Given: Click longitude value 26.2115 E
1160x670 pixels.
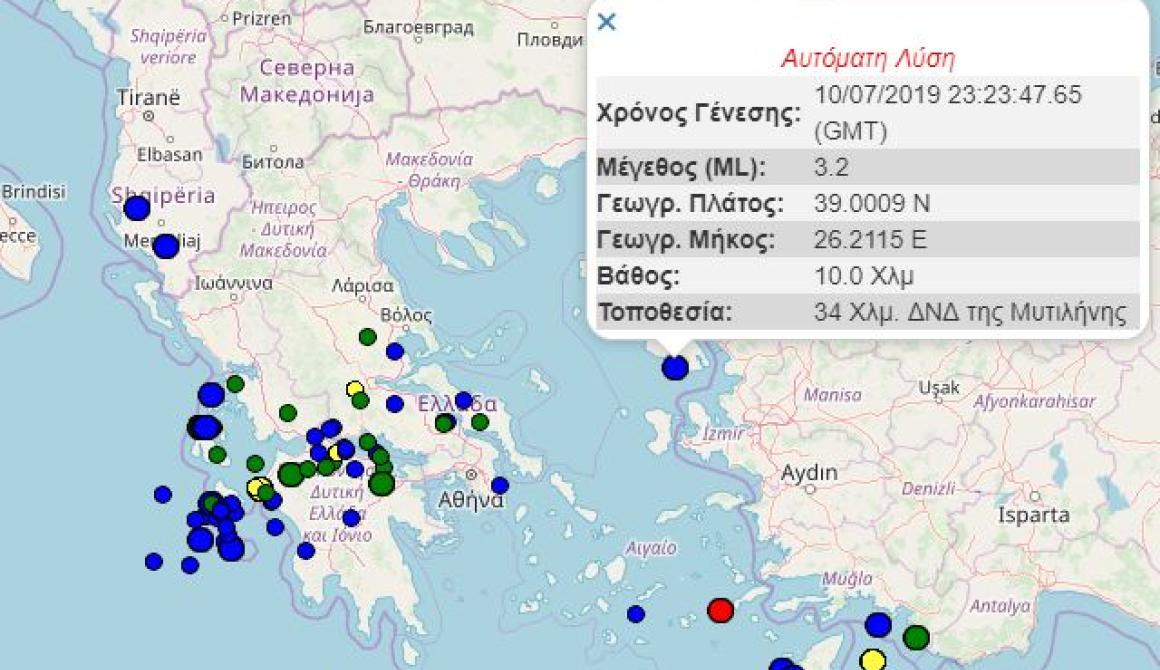Looking at the screenshot, I should 870,239.
